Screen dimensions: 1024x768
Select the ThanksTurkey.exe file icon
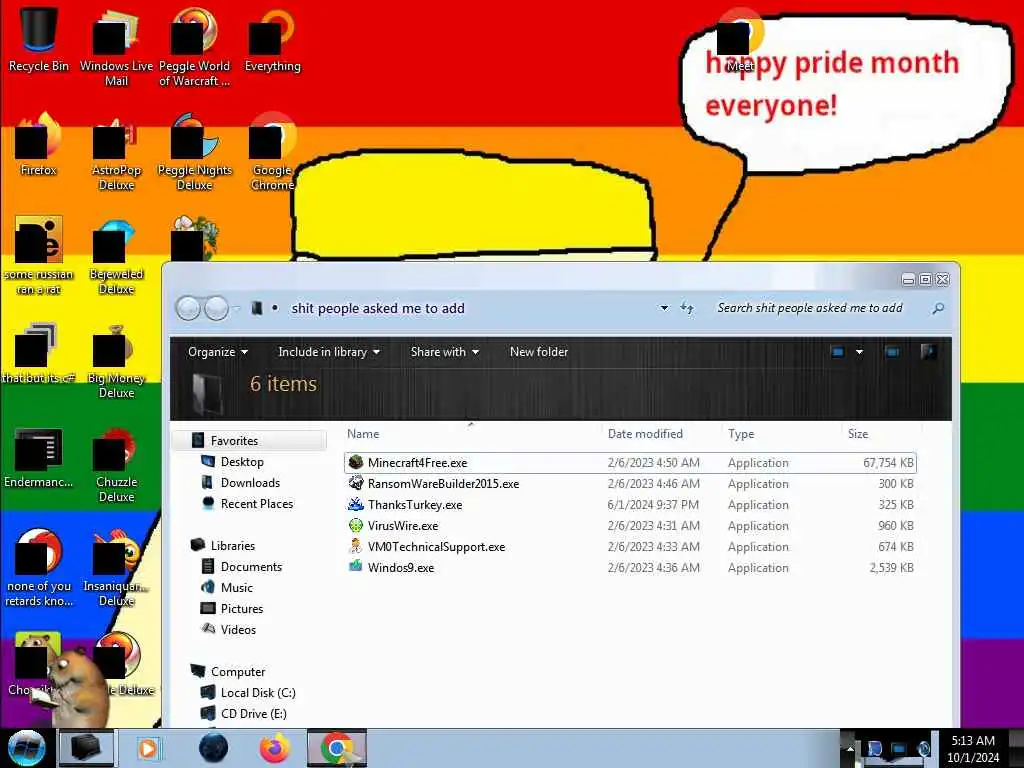point(355,504)
